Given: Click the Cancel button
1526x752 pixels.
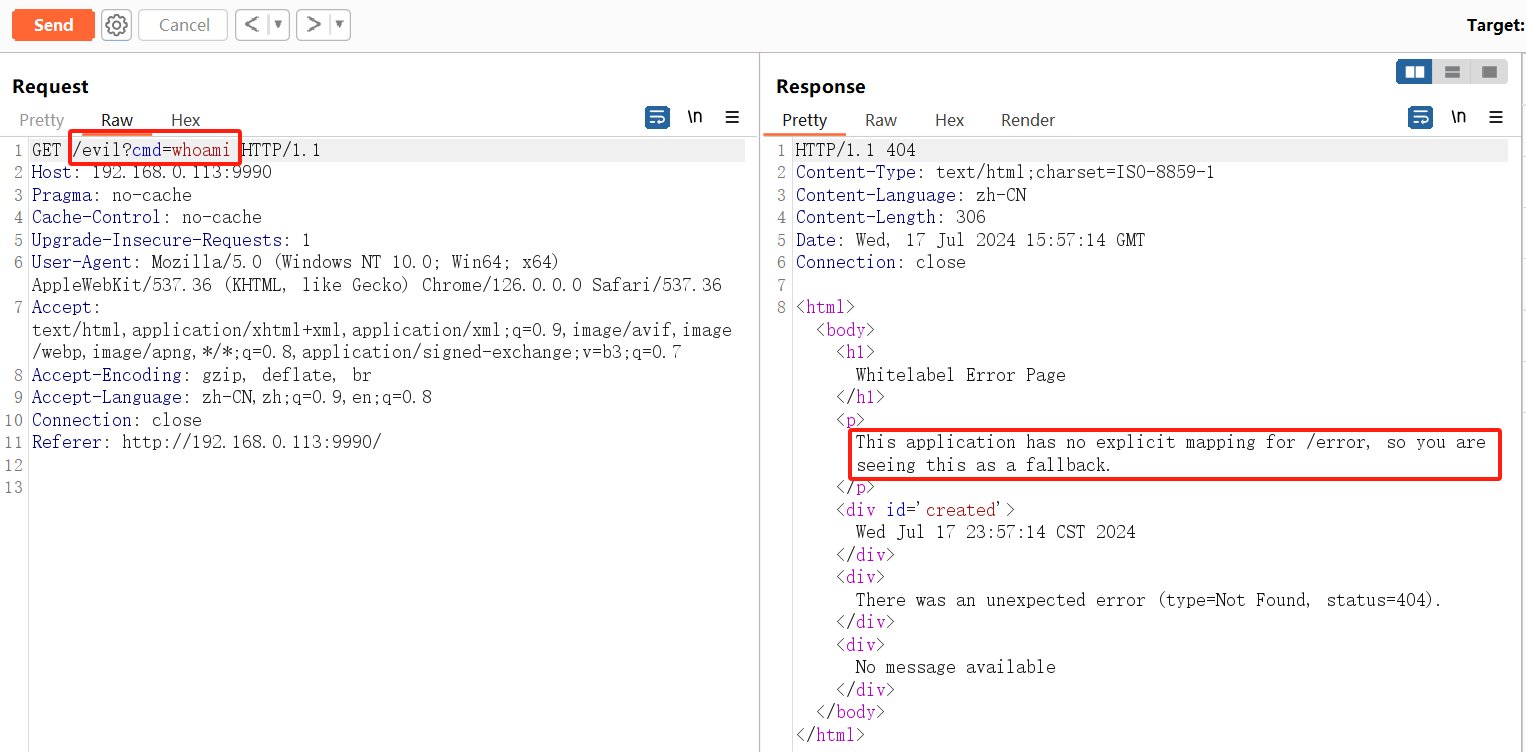Looking at the screenshot, I should (184, 25).
